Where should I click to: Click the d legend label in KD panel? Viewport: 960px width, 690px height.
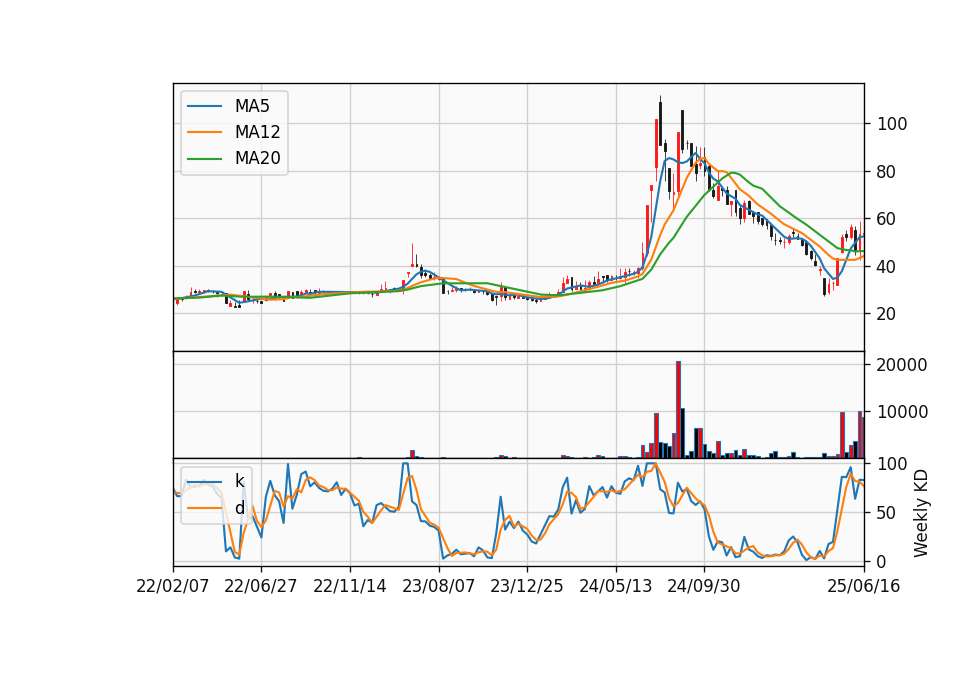(239, 508)
